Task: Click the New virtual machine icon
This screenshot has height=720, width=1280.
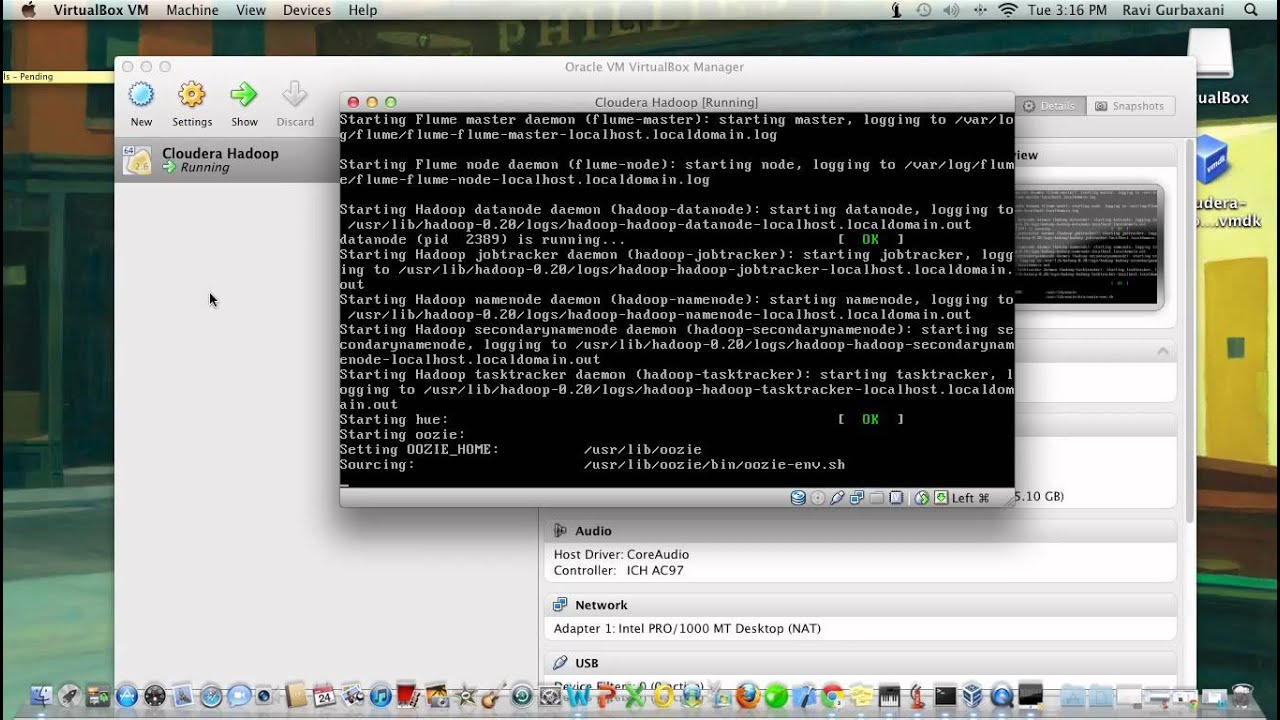Action: tap(141, 95)
